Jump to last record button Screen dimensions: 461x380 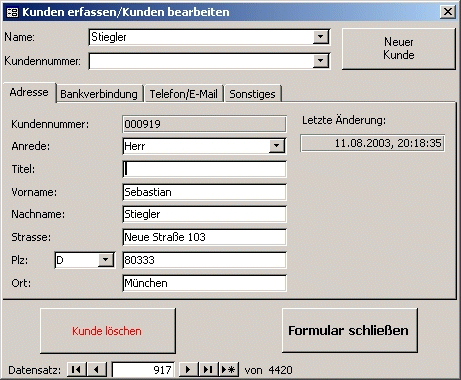click(x=208, y=369)
